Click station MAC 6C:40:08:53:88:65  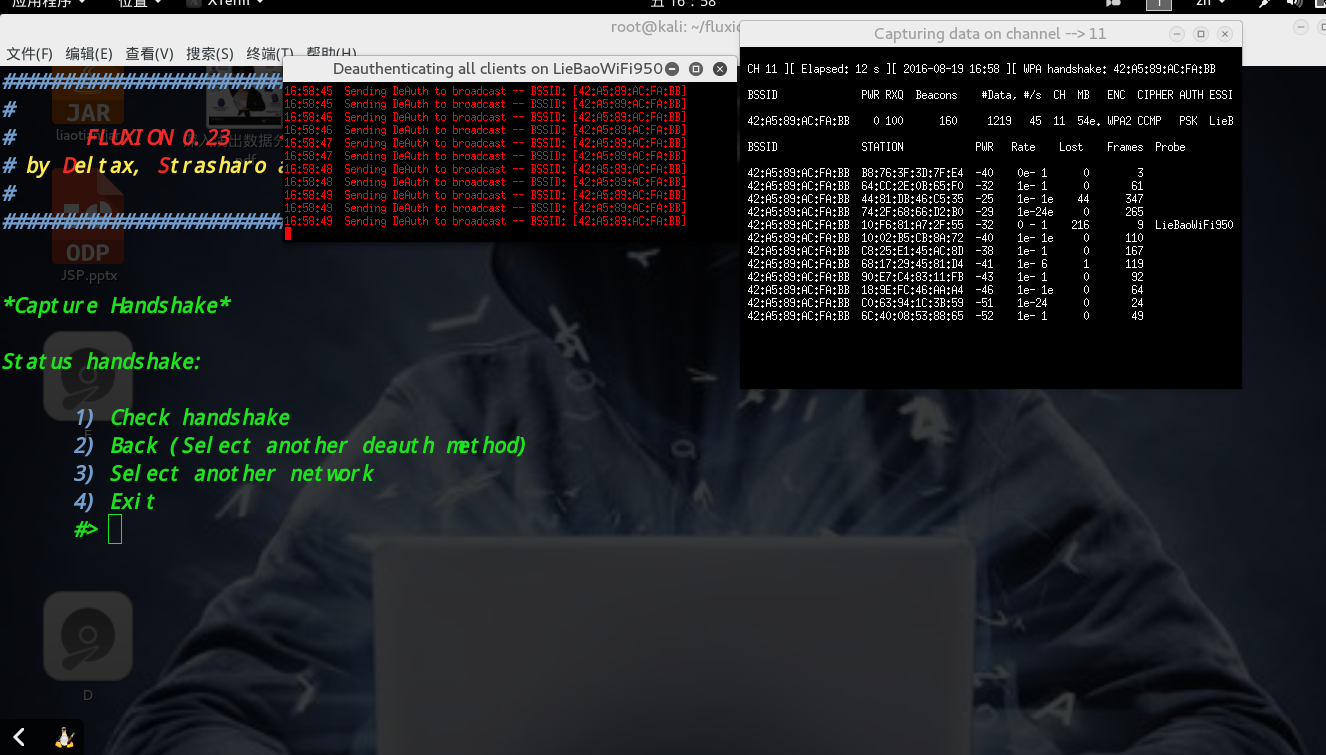click(x=912, y=316)
